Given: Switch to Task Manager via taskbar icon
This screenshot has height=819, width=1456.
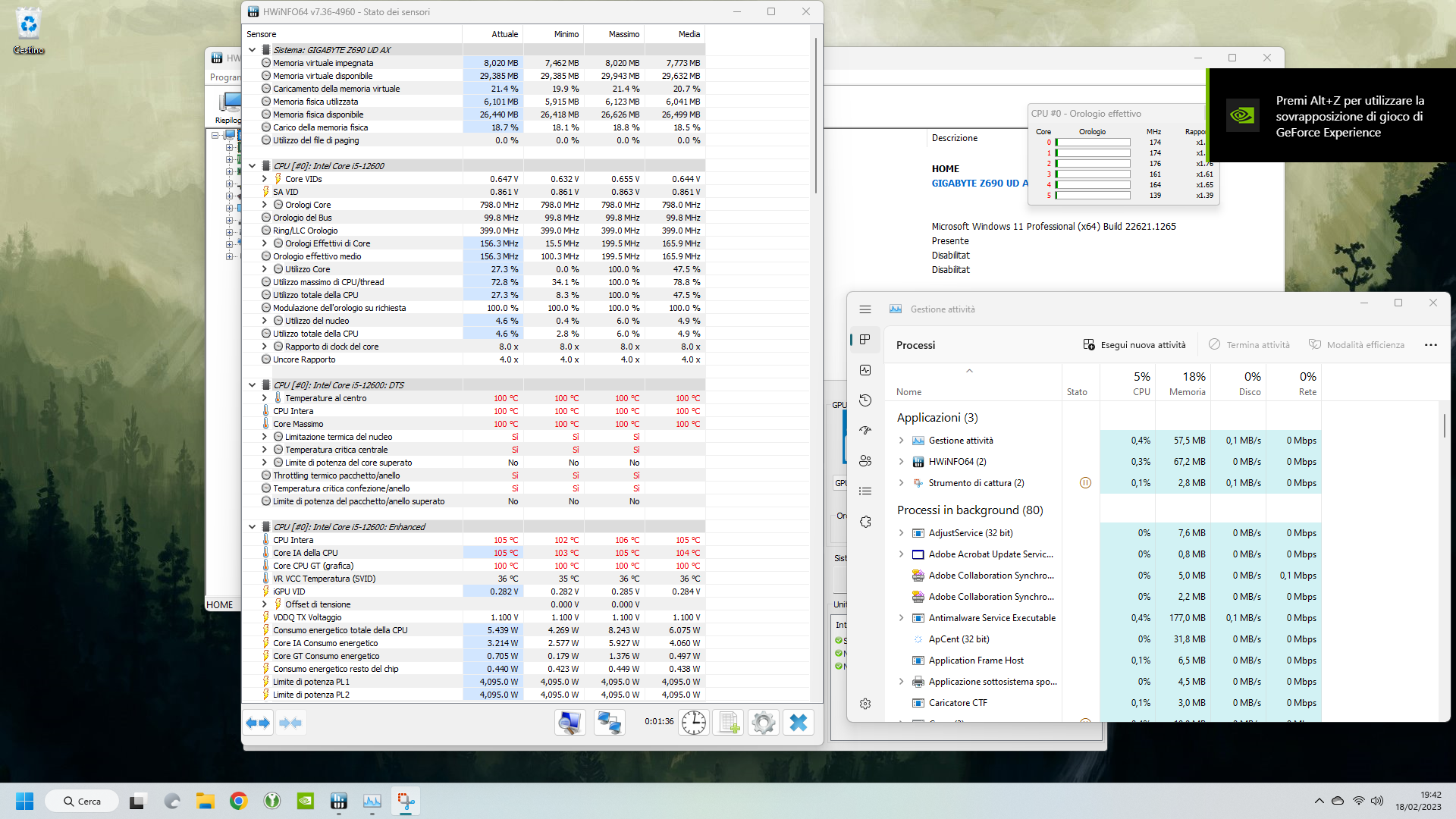Looking at the screenshot, I should coord(372,801).
